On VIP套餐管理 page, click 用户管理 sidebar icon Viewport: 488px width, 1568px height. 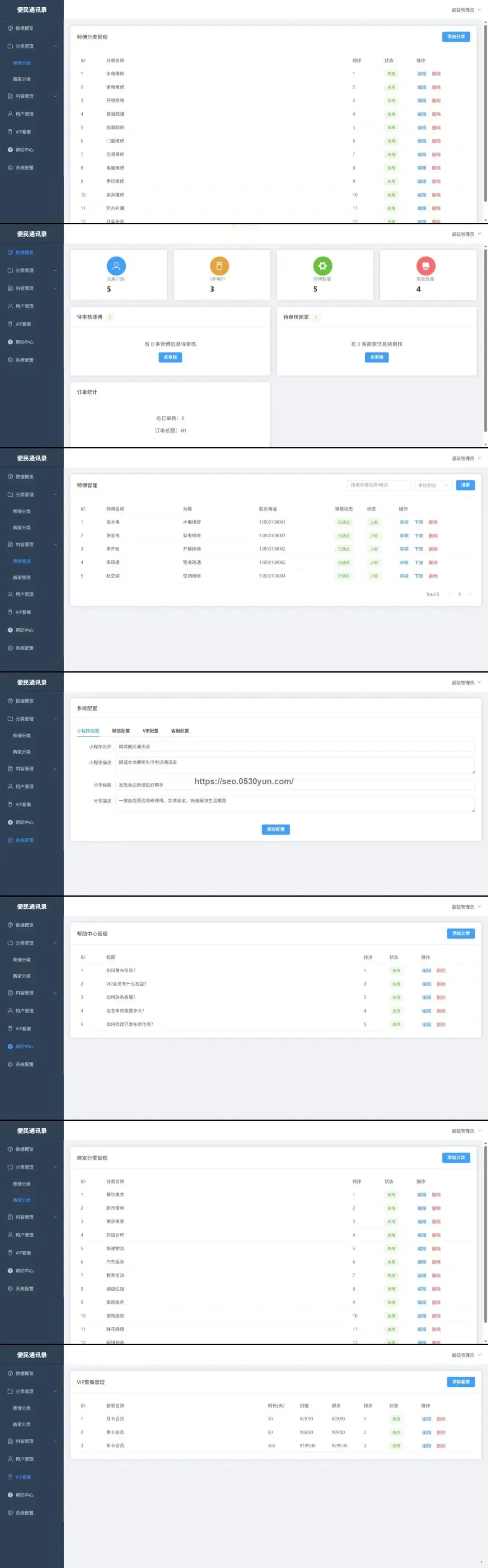coord(10,1459)
